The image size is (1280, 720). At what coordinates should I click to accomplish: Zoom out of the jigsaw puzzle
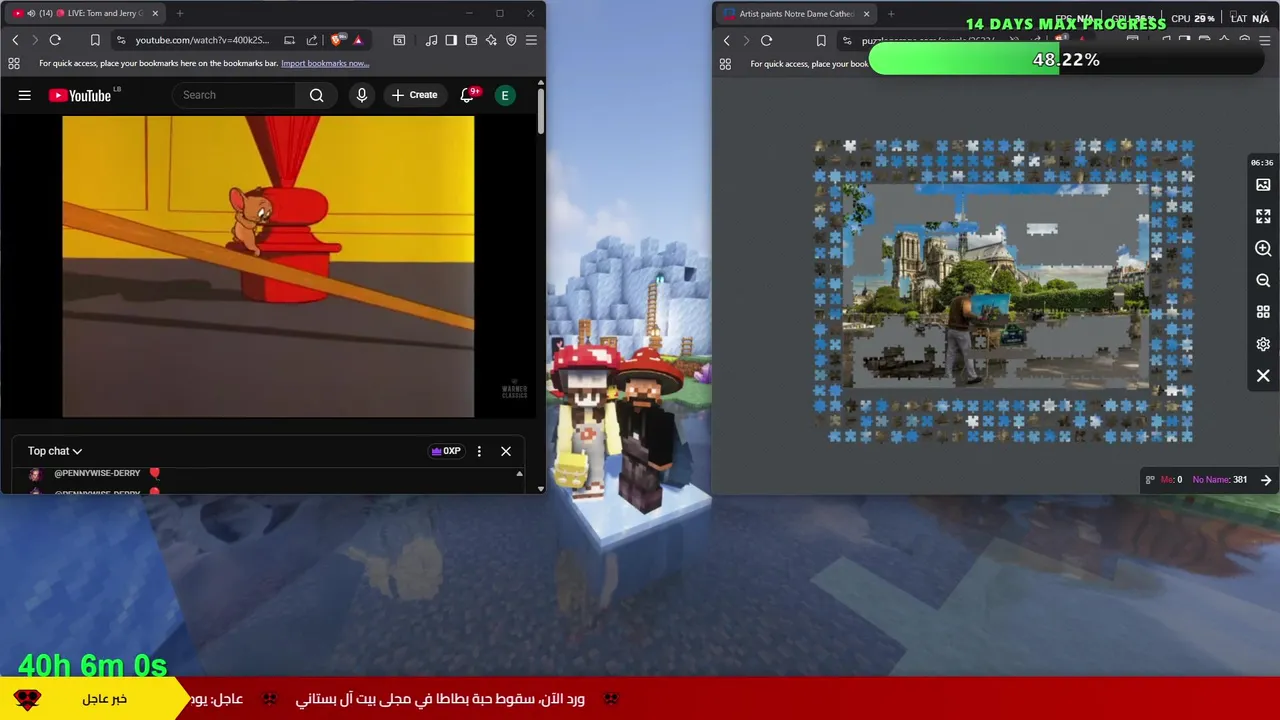click(x=1263, y=281)
